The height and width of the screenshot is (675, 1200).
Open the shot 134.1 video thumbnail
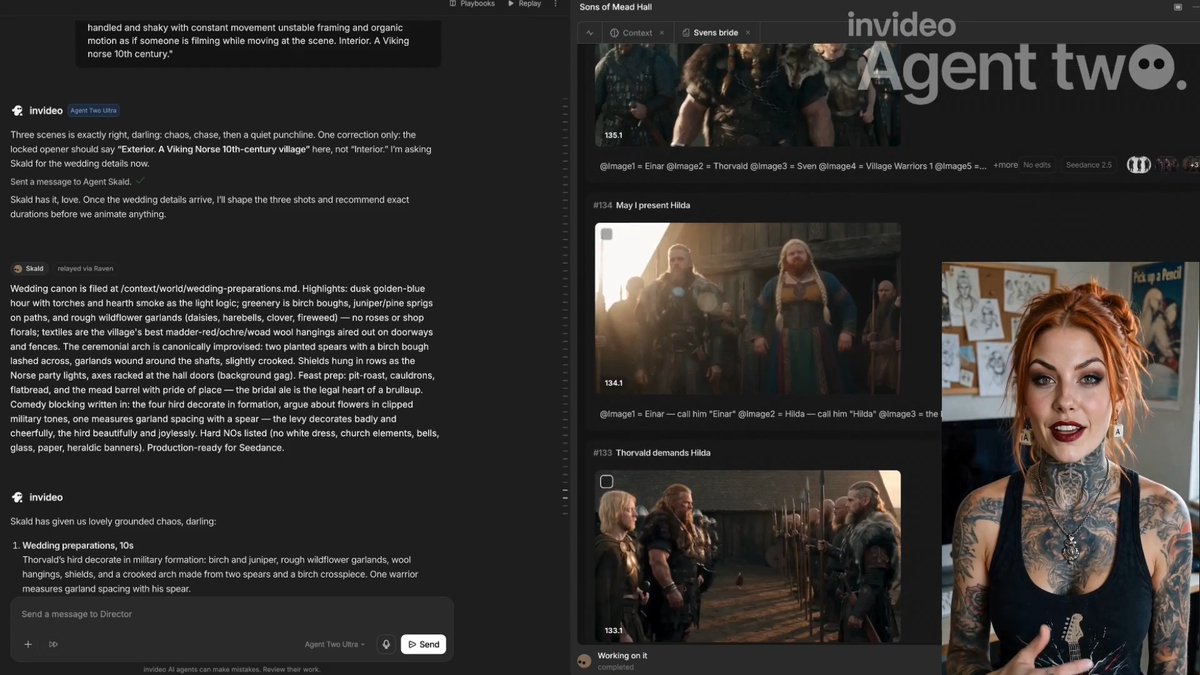click(x=748, y=308)
